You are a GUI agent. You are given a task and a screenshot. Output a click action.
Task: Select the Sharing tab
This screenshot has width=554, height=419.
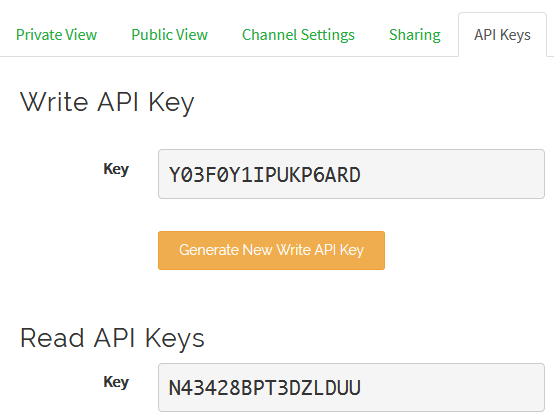tap(415, 35)
